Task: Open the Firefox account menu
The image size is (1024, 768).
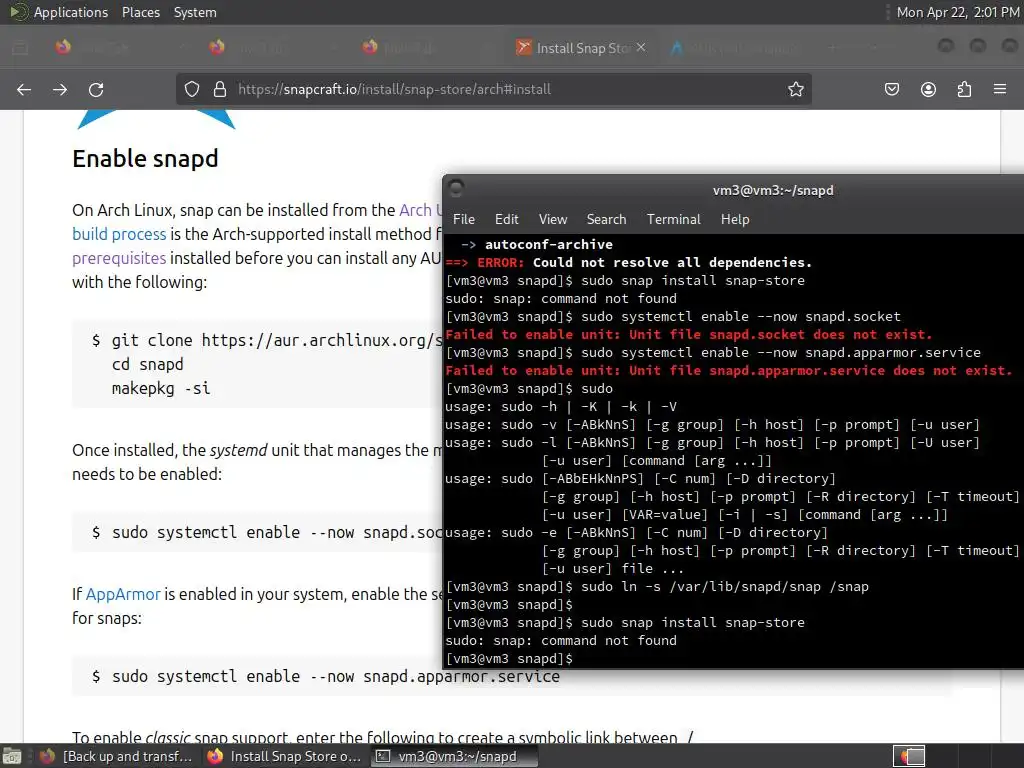Action: point(928,89)
